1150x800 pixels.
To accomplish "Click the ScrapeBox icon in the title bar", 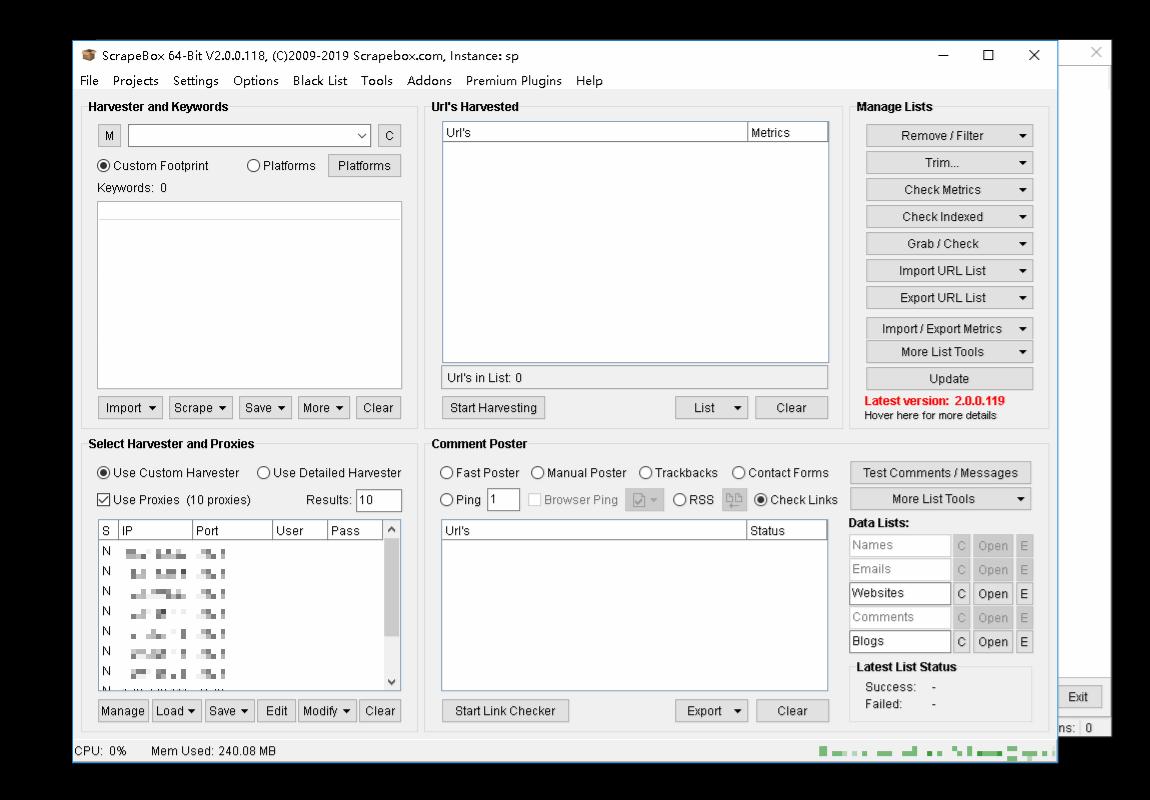I will coord(89,56).
